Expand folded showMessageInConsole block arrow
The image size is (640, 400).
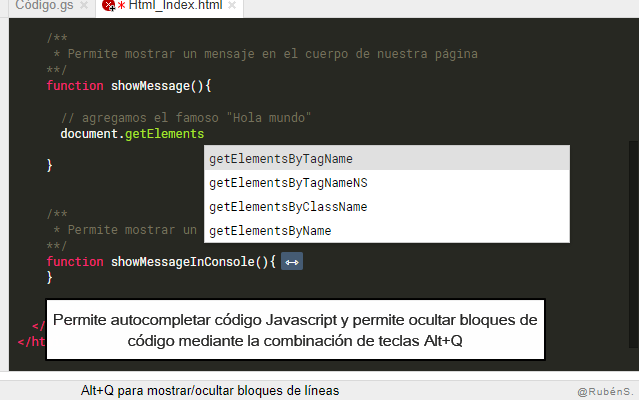[x=292, y=262]
